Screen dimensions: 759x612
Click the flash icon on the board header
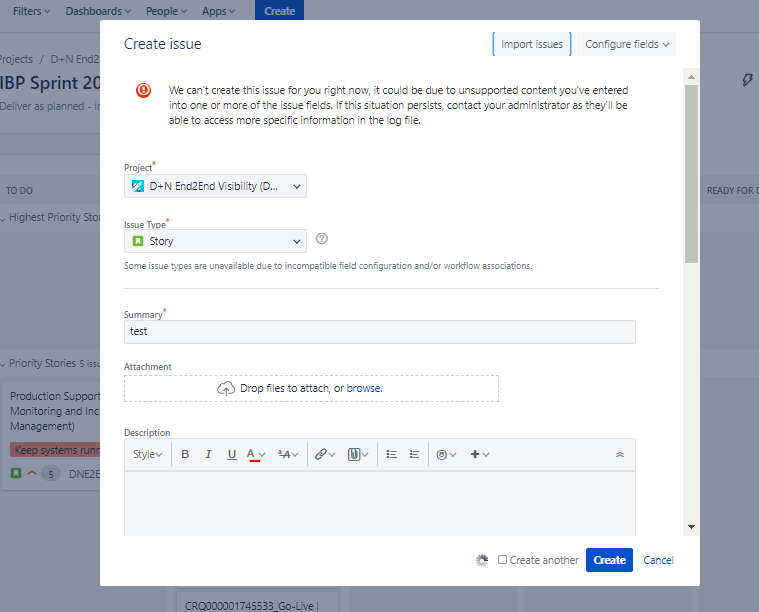pyautogui.click(x=747, y=80)
